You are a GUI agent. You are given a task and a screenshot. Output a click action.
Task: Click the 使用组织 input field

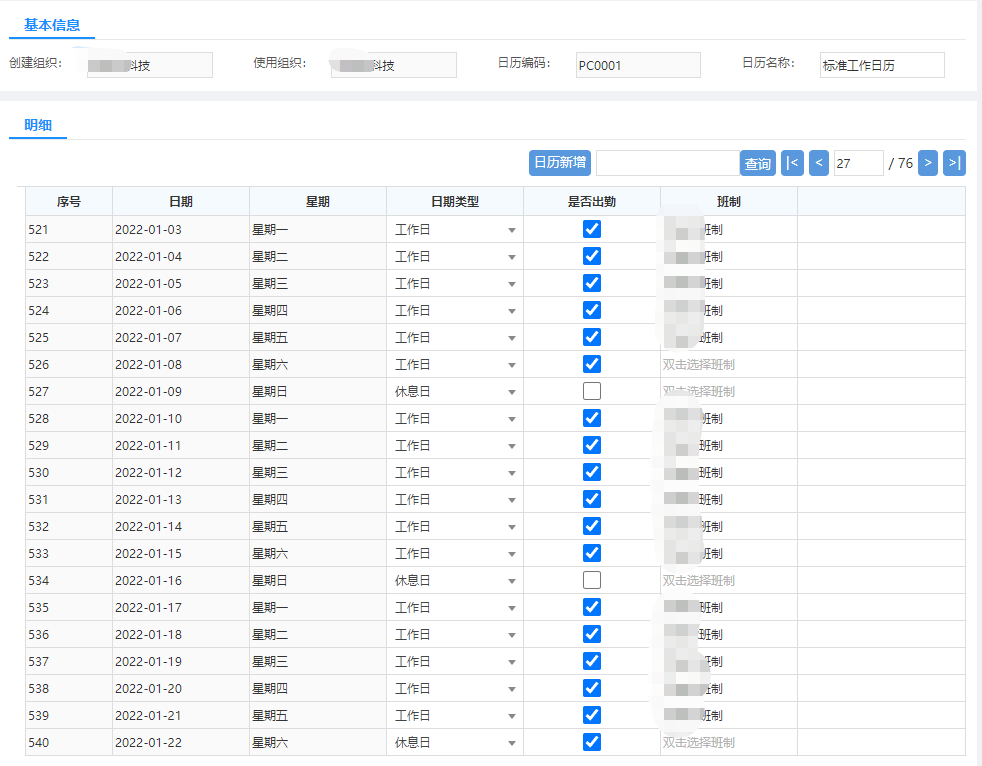tap(393, 65)
